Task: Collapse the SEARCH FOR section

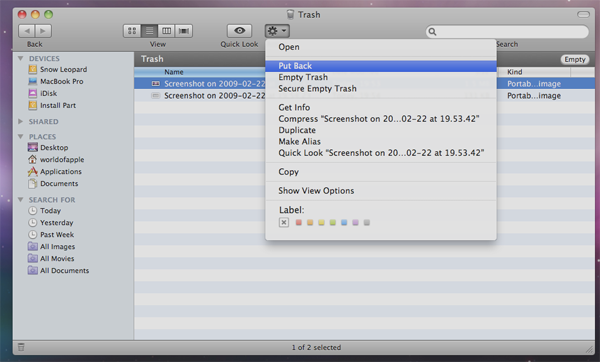Action: [21, 200]
